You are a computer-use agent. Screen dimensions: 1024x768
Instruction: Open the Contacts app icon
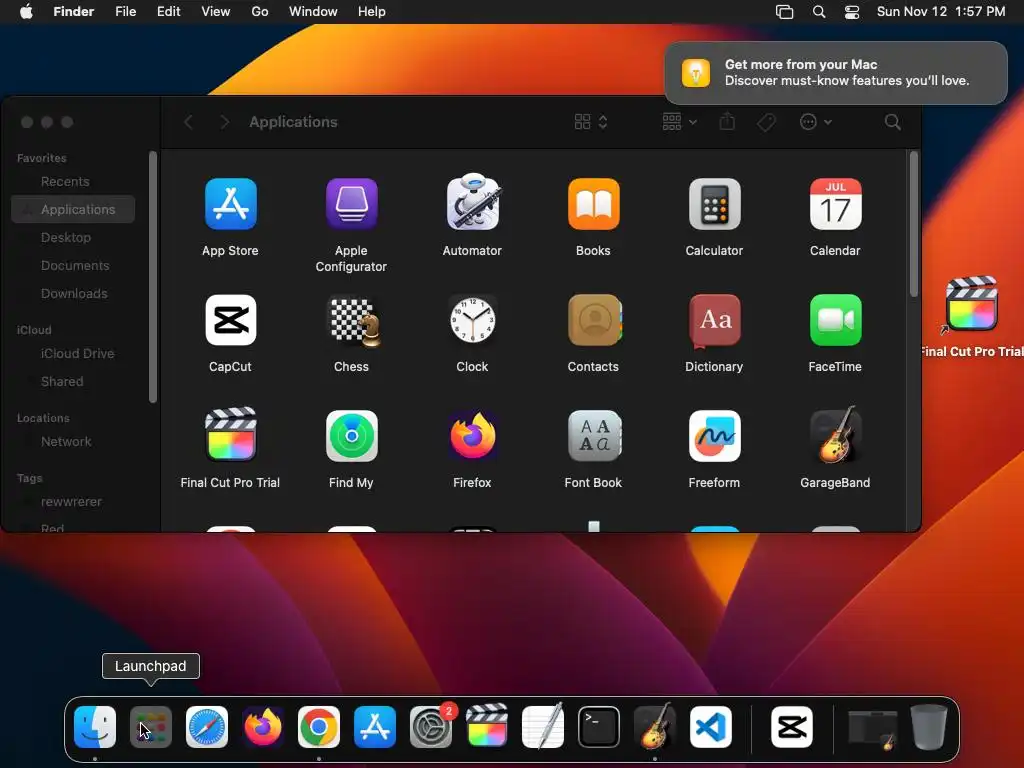tap(594, 320)
